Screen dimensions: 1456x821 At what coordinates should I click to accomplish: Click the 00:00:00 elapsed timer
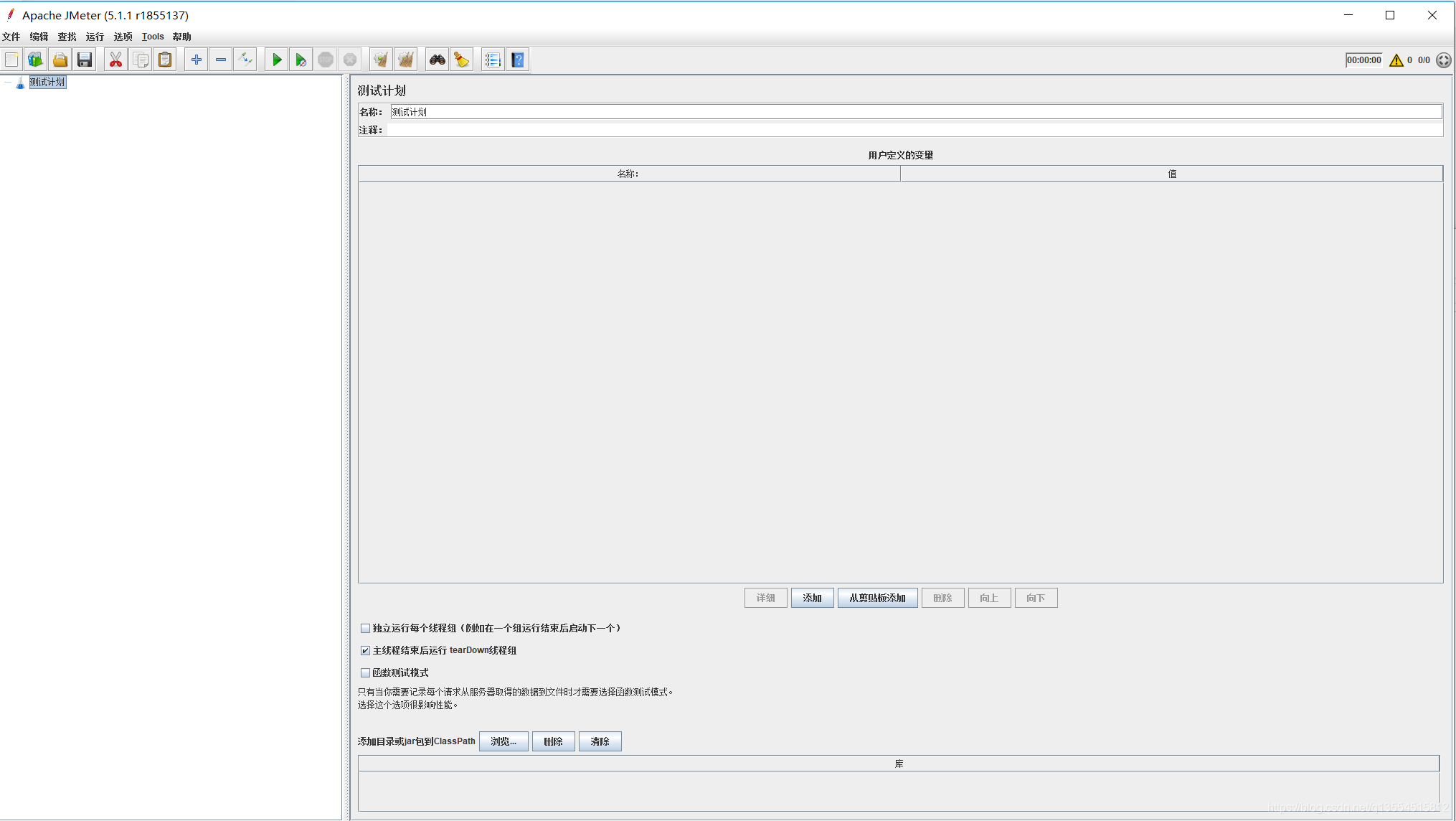click(1363, 60)
